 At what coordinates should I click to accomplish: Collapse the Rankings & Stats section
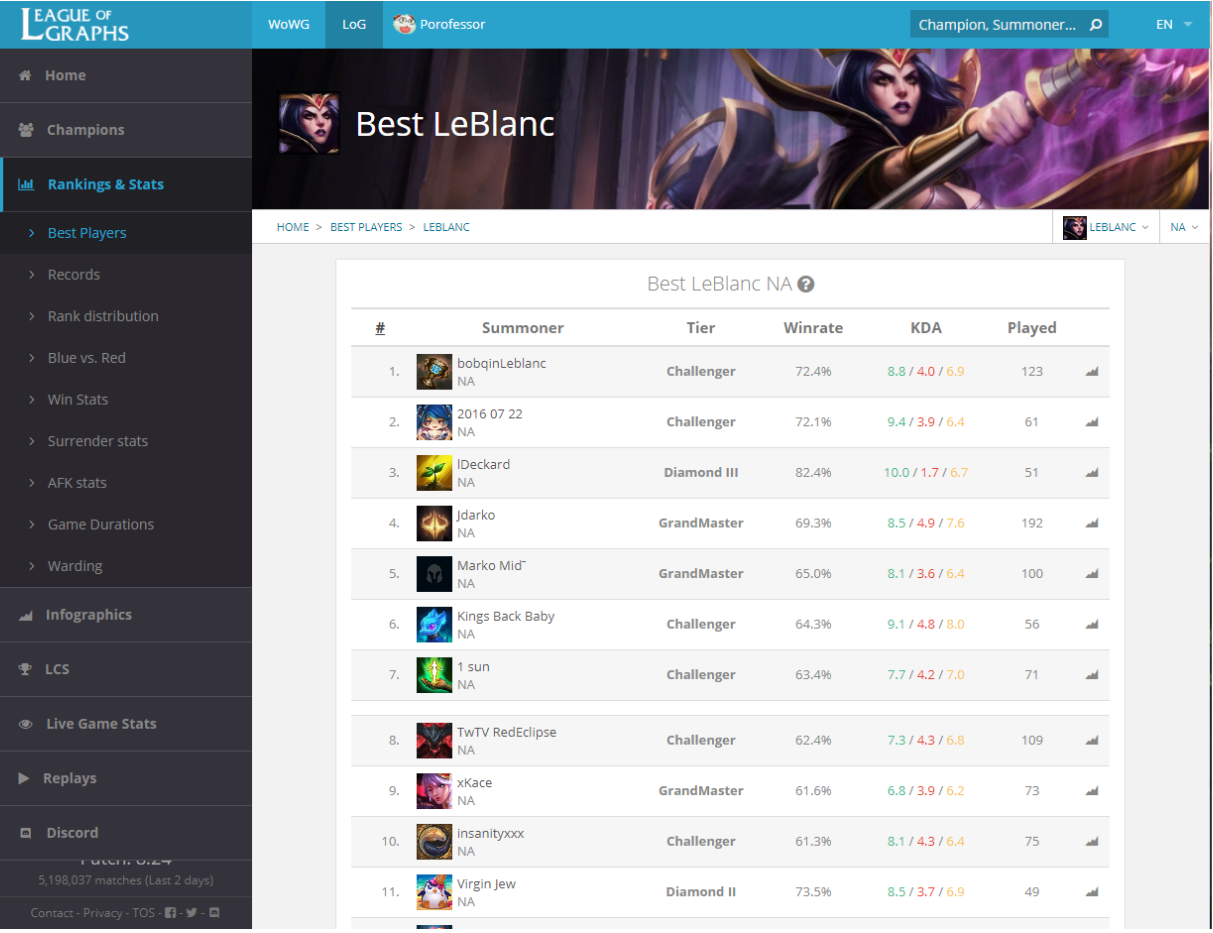coord(126,184)
